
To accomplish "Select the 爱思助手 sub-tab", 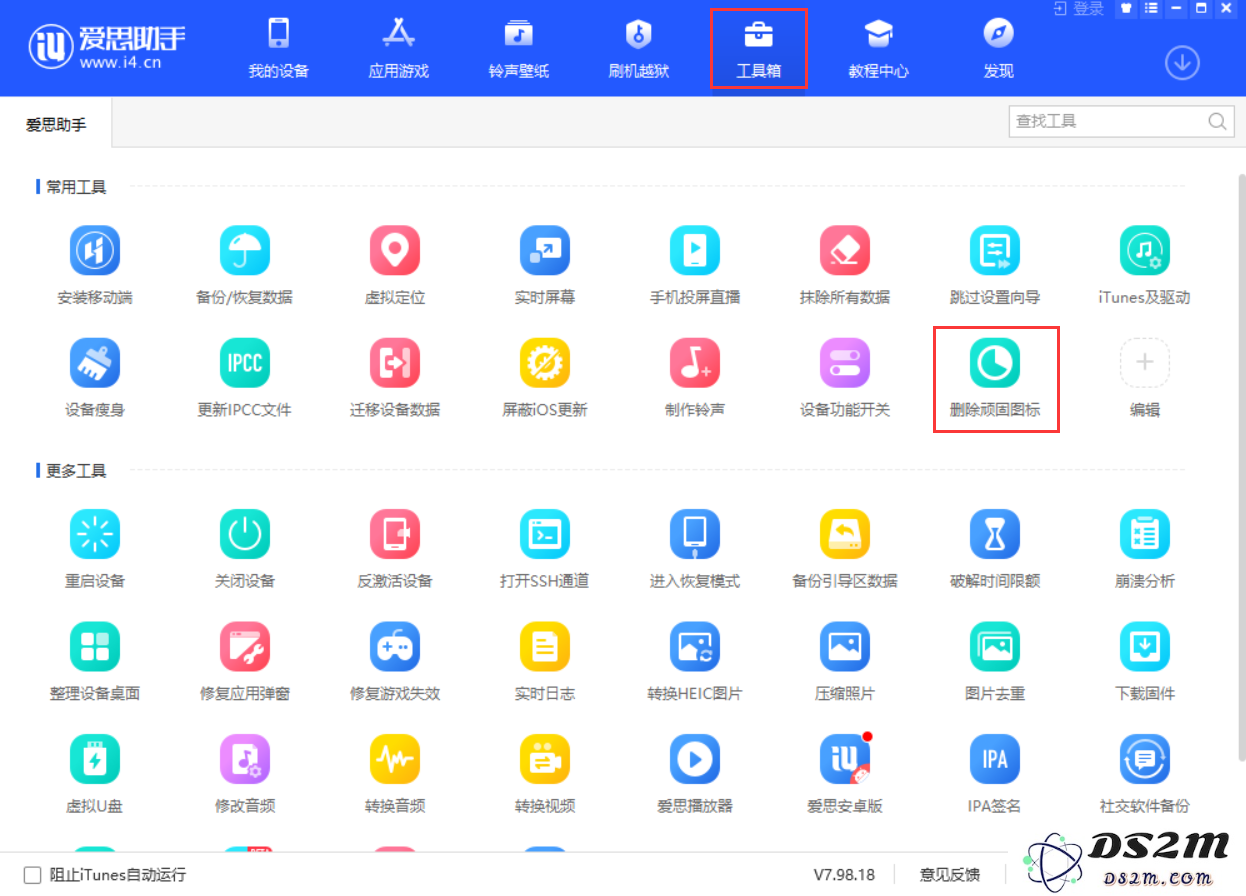I will point(56,124).
